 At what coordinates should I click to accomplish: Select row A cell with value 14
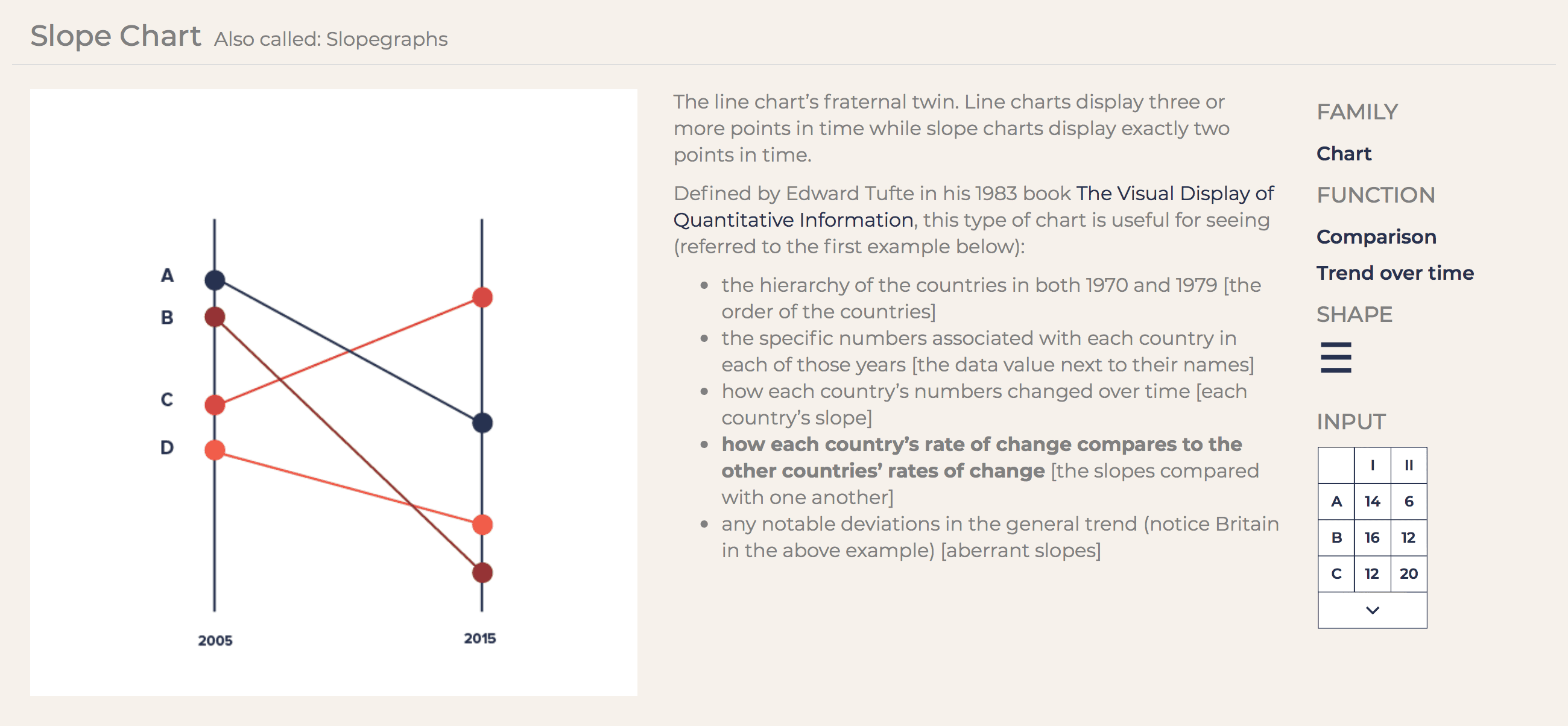(1372, 502)
